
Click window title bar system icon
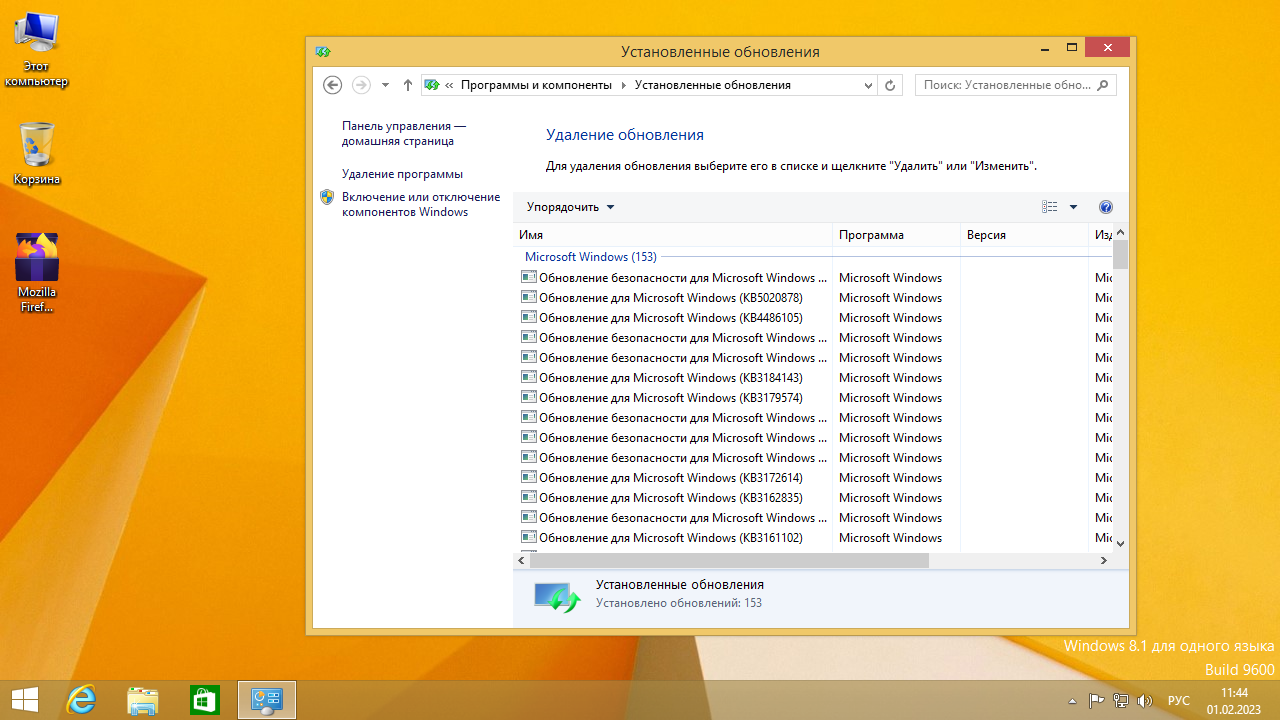coord(323,52)
